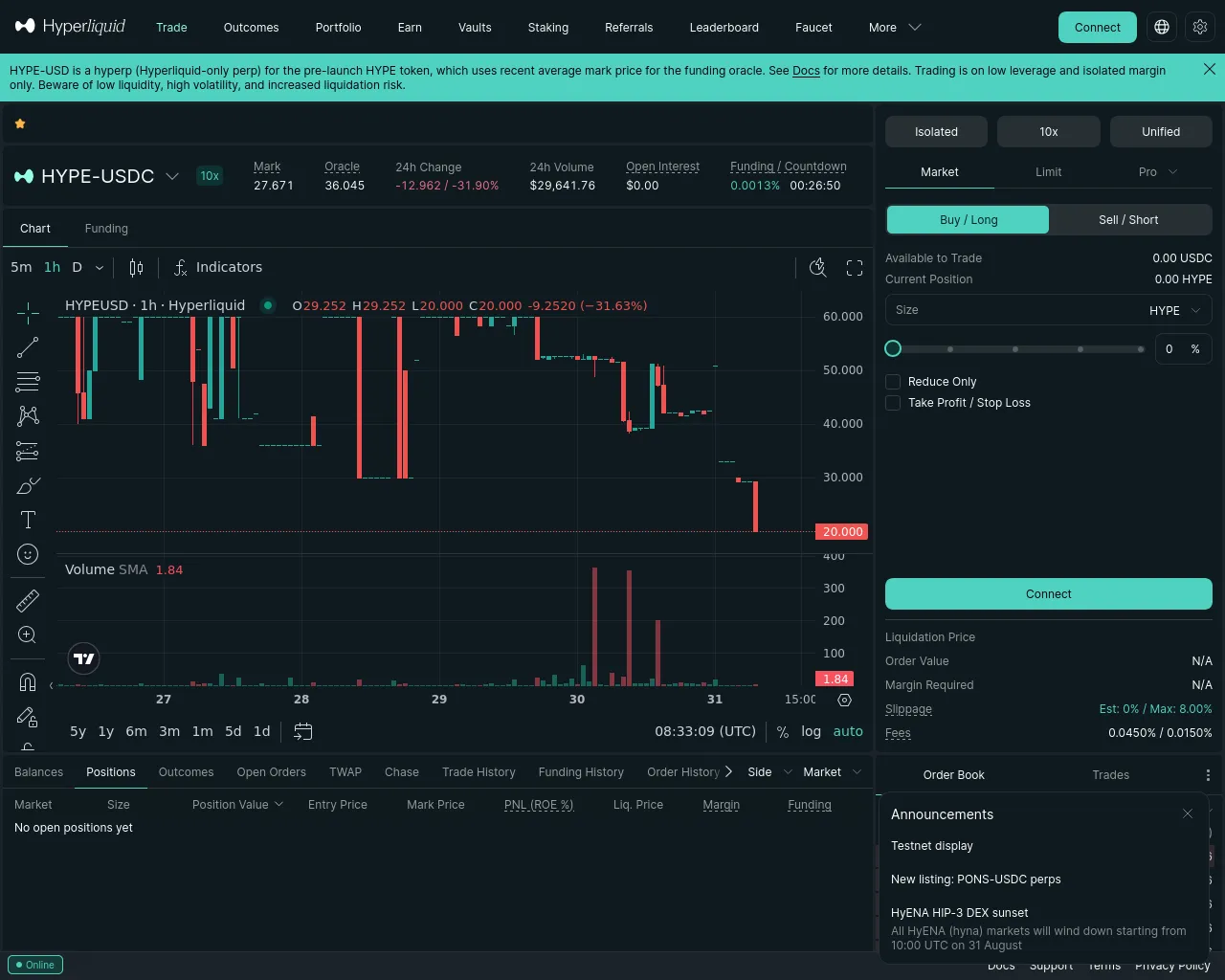Click the chart fullscreen icon
Image resolution: width=1225 pixels, height=980 pixels.
[855, 268]
